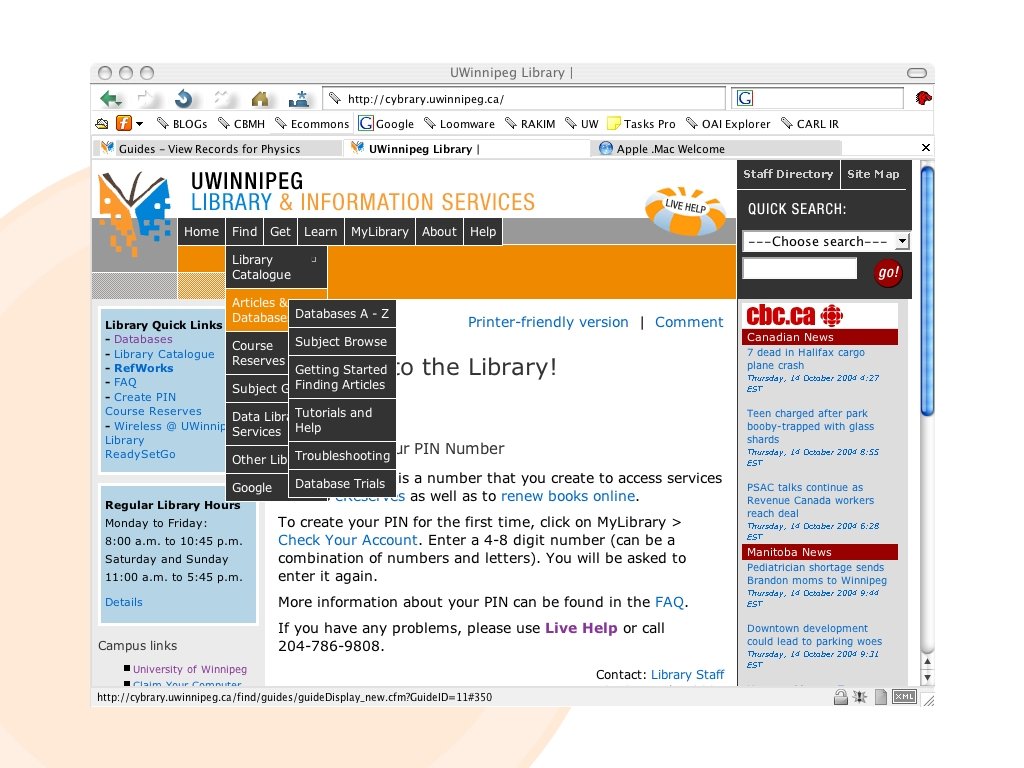The height and width of the screenshot is (768, 1024).
Task: Open the Tasks Pro bookmark
Action: click(x=641, y=123)
